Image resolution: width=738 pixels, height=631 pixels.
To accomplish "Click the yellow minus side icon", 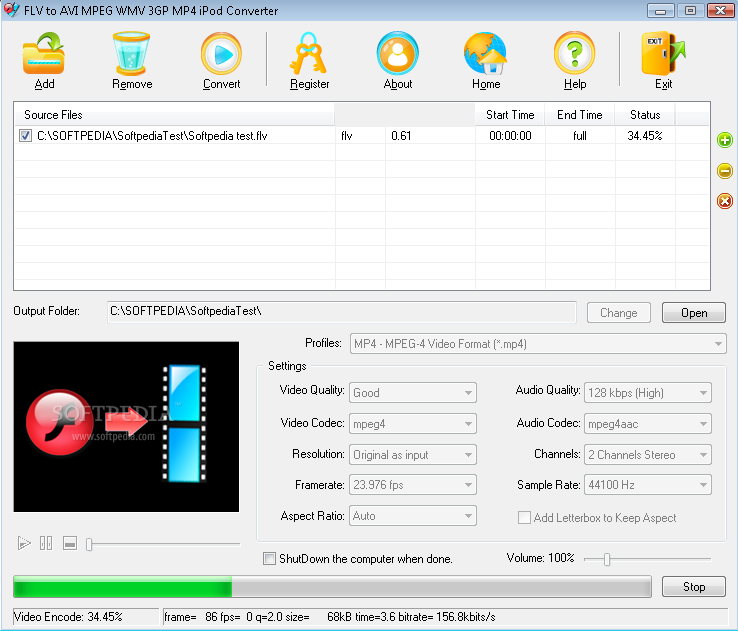I will (725, 170).
